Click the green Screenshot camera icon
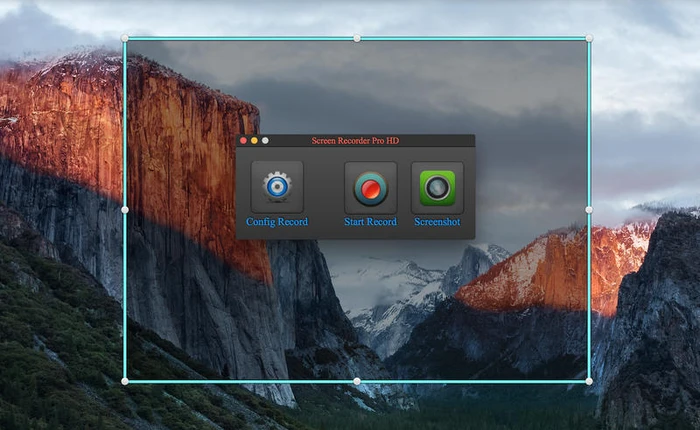This screenshot has width=700, height=430. [x=437, y=188]
